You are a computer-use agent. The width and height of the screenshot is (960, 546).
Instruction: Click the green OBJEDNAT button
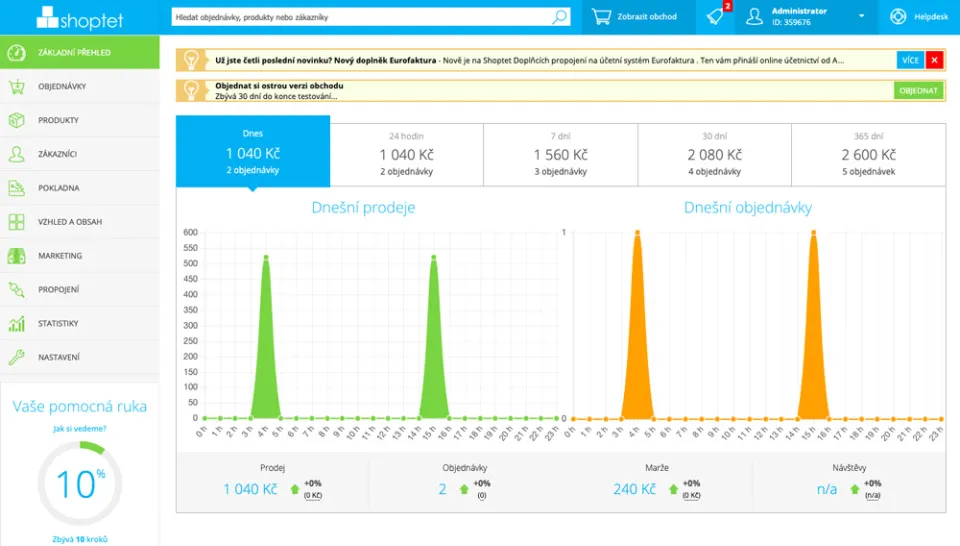tap(918, 91)
